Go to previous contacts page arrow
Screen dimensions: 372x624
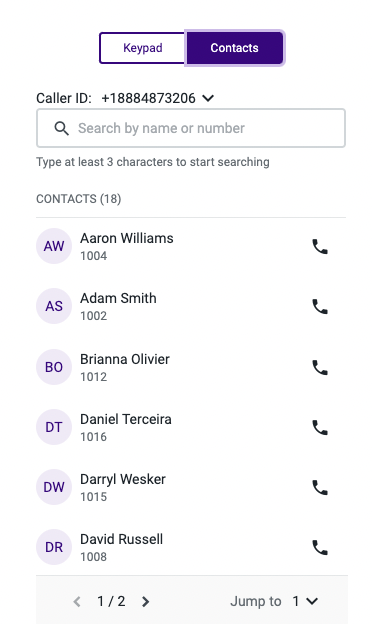[77, 601]
